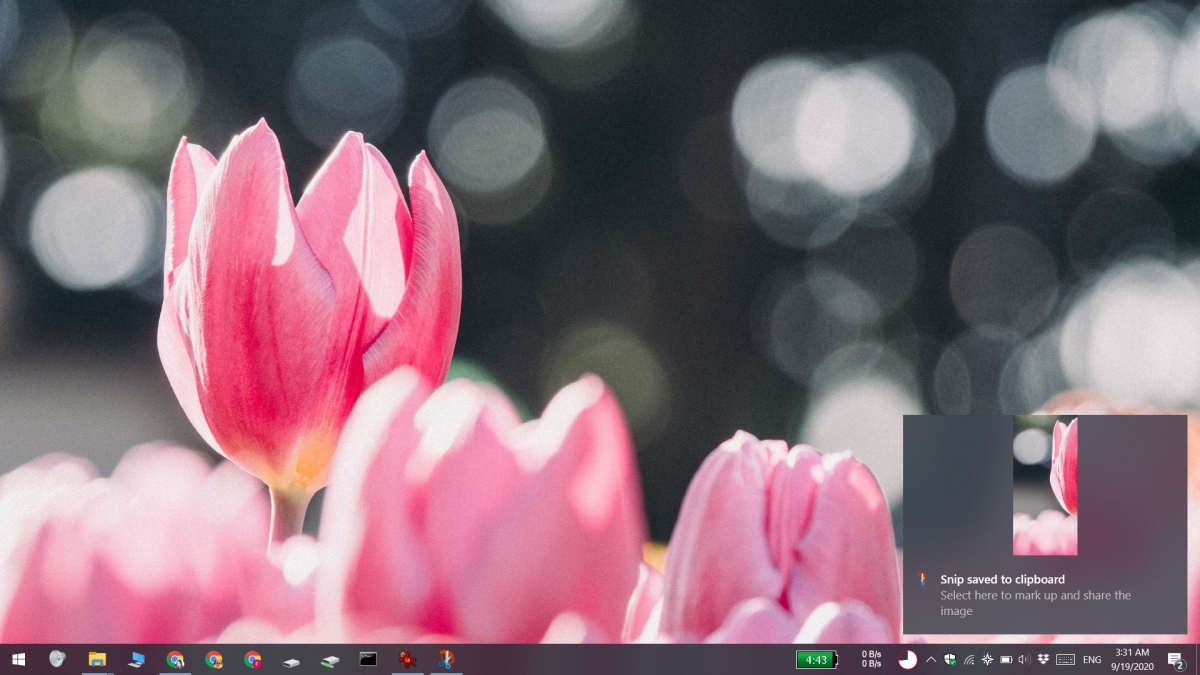The height and width of the screenshot is (675, 1200).
Task: Click the green 4:43 battery time widget
Action: [x=817, y=659]
